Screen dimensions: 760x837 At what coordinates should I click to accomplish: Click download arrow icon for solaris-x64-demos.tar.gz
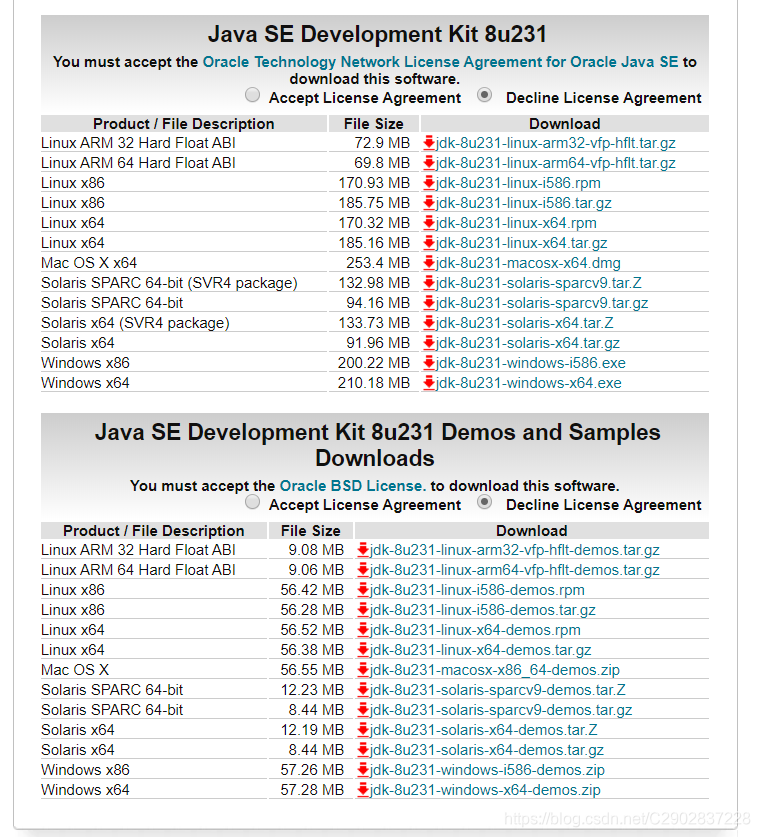363,750
